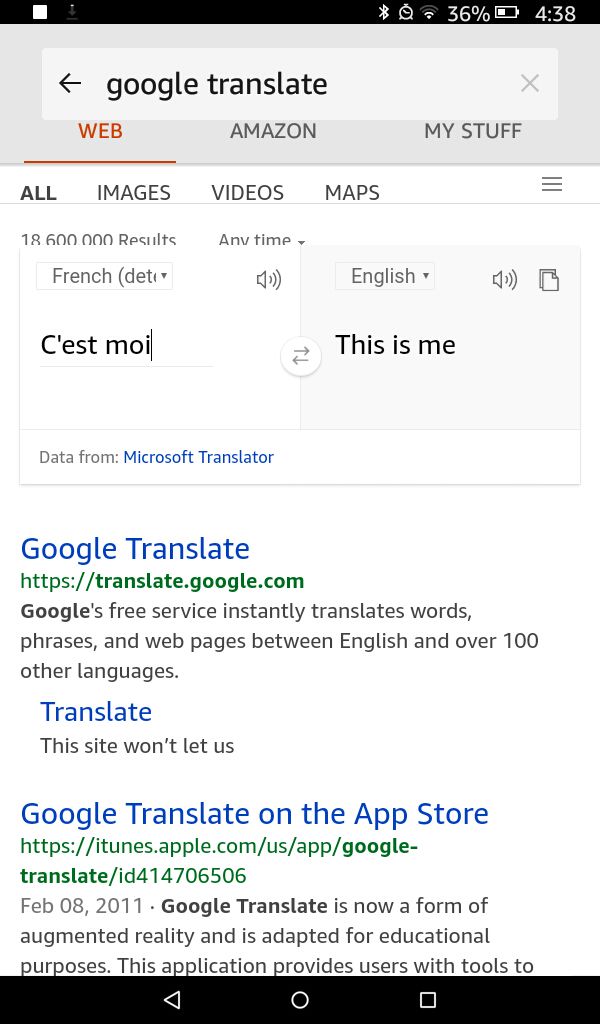Expand the Any time filter

tap(262, 240)
